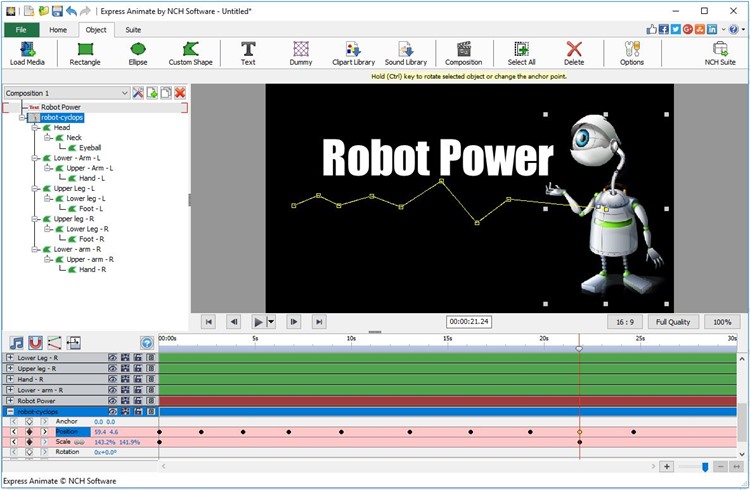Delete composition with red X icon
The height and width of the screenshot is (490, 750).
click(180, 93)
